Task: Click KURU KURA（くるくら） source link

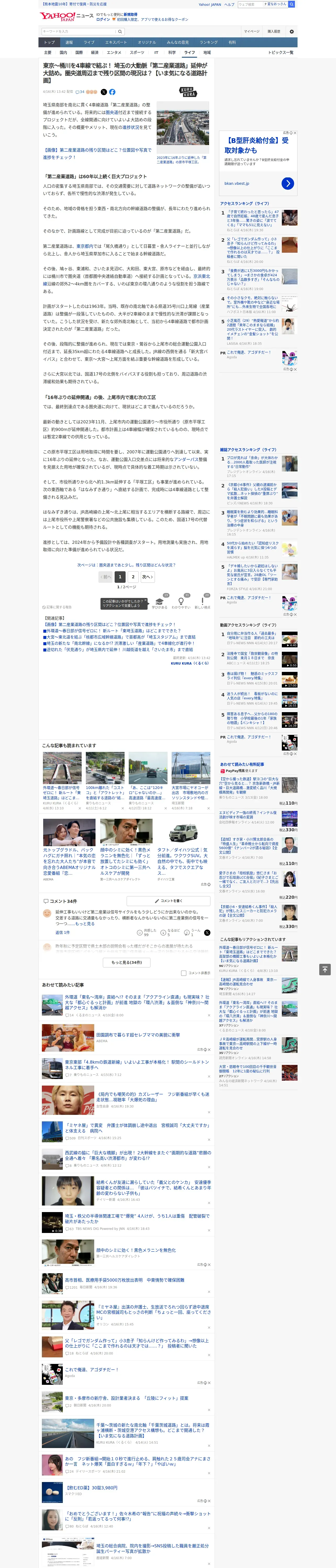Action: pyautogui.click(x=190, y=664)
